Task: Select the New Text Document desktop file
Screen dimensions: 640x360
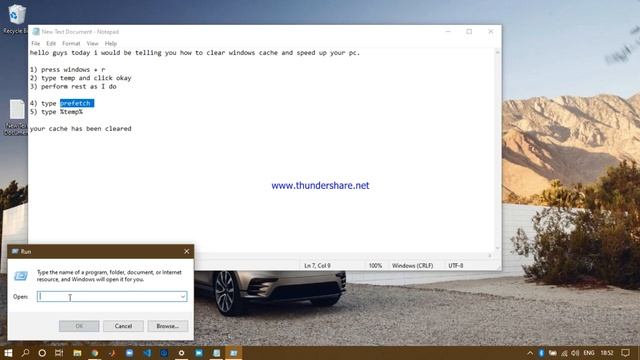Action: pos(16,118)
